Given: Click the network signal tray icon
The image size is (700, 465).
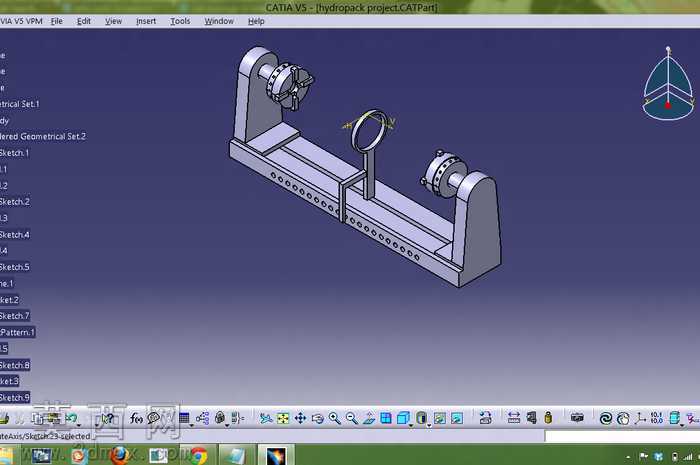Looking at the screenshot, I should (688, 457).
